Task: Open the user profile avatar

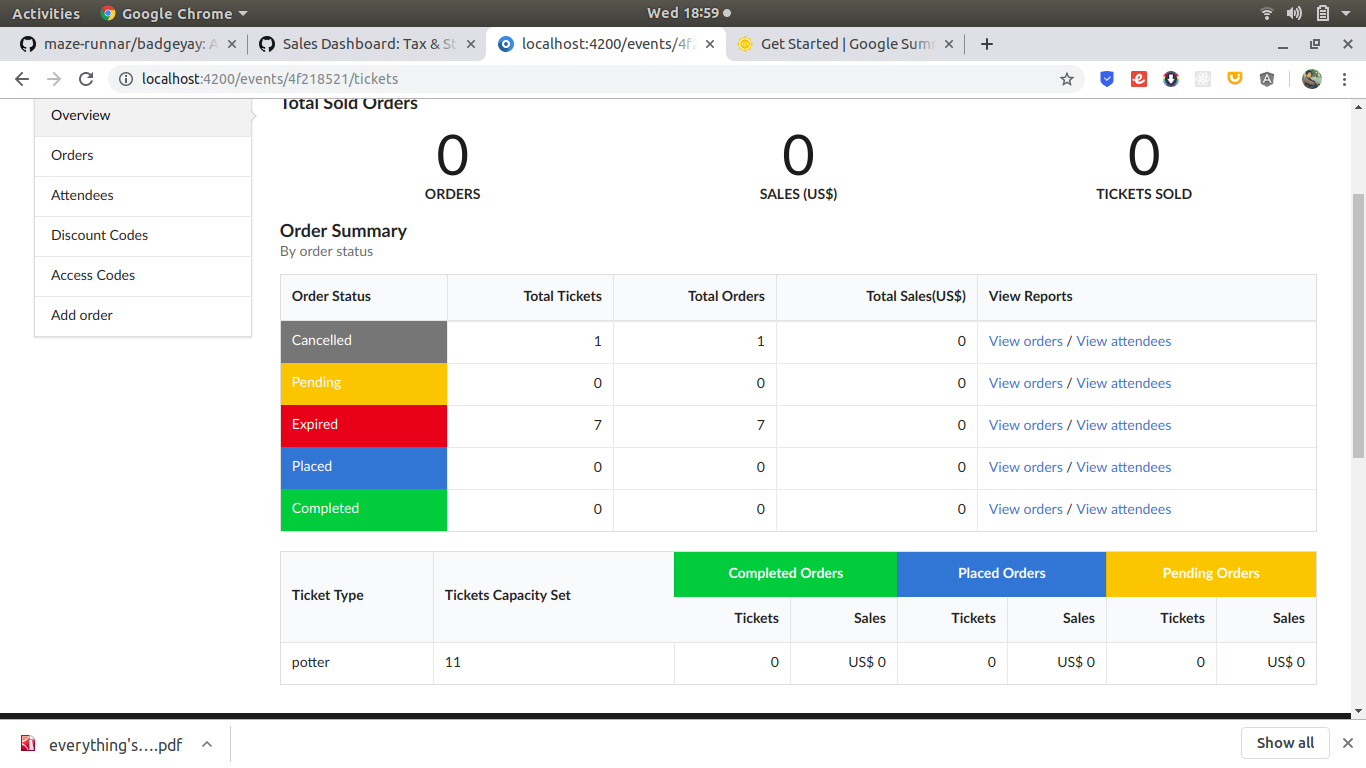Action: pyautogui.click(x=1312, y=79)
